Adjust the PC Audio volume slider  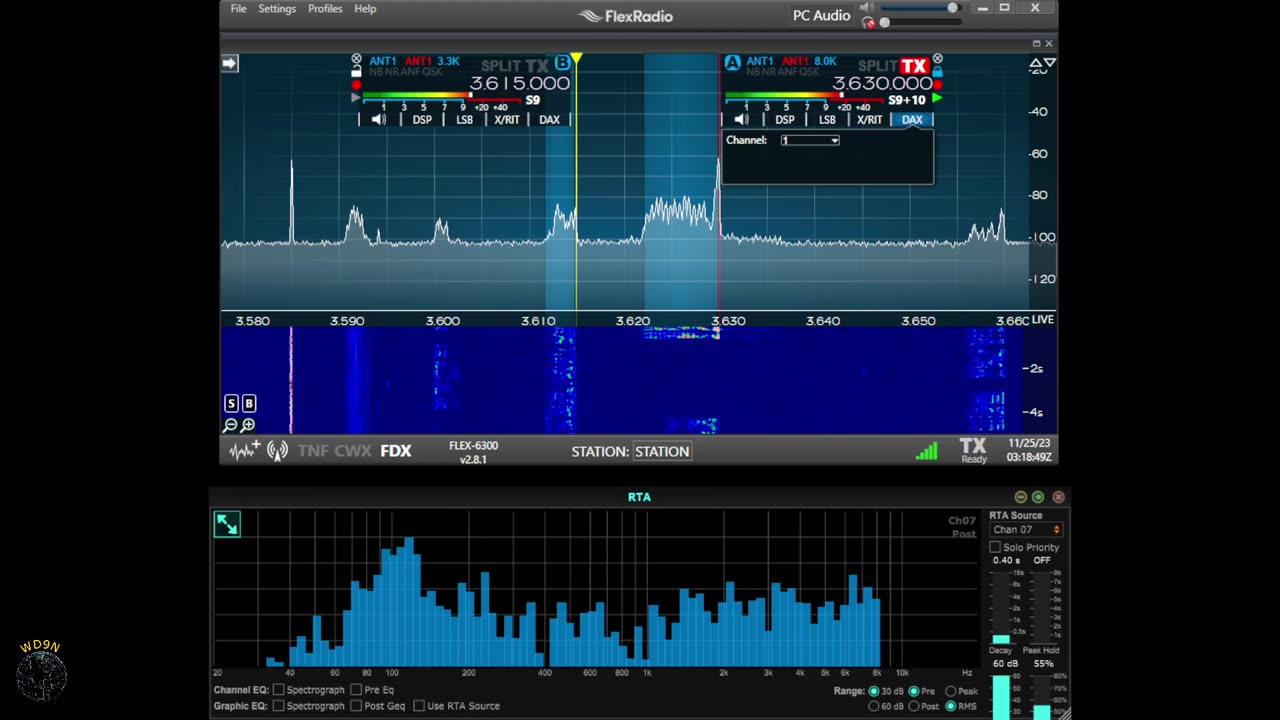pyautogui.click(x=952, y=8)
